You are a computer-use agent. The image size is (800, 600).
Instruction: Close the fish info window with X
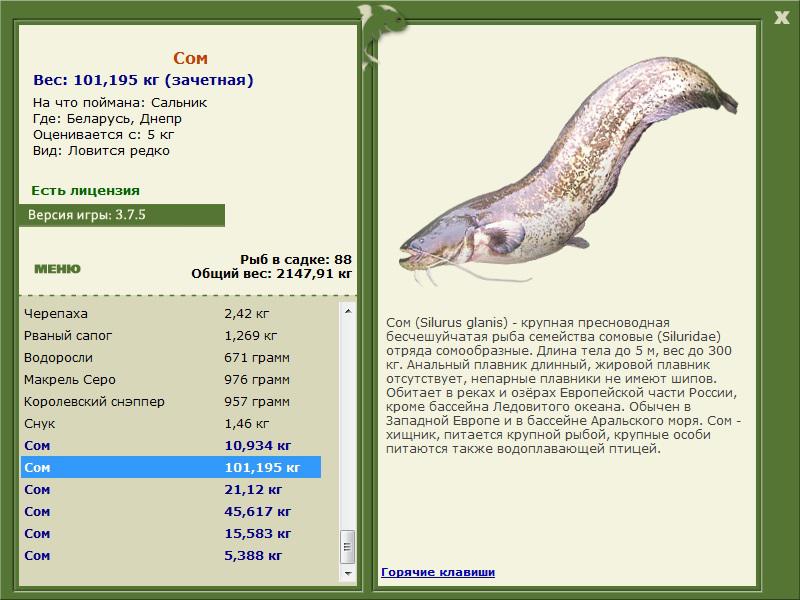781,18
